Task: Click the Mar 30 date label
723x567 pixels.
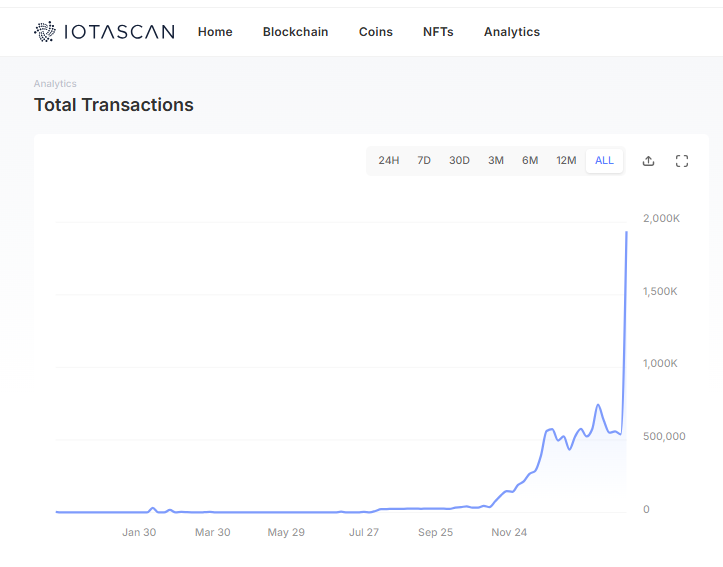Action: (213, 532)
